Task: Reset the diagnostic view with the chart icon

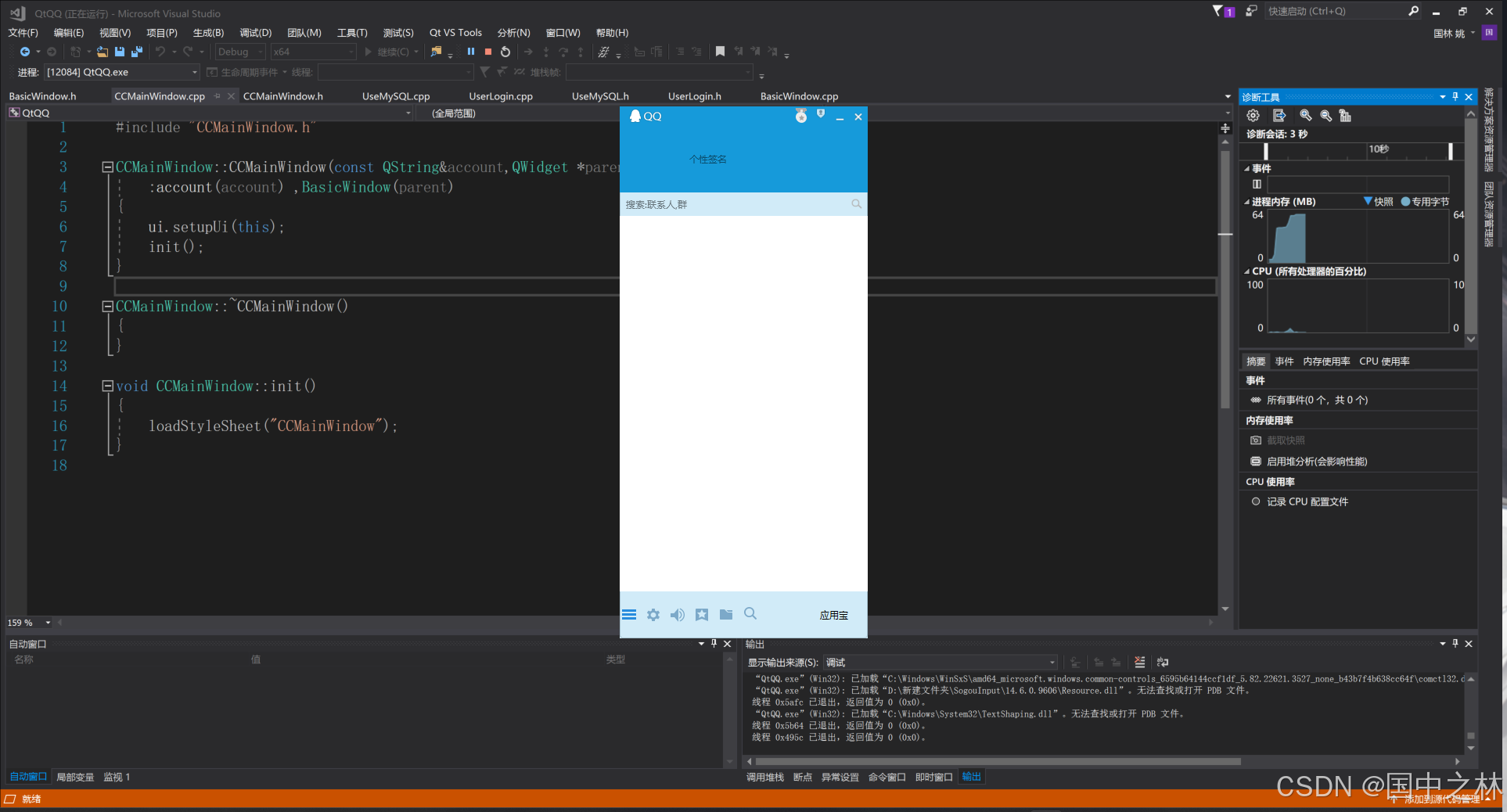Action: 1345,116
